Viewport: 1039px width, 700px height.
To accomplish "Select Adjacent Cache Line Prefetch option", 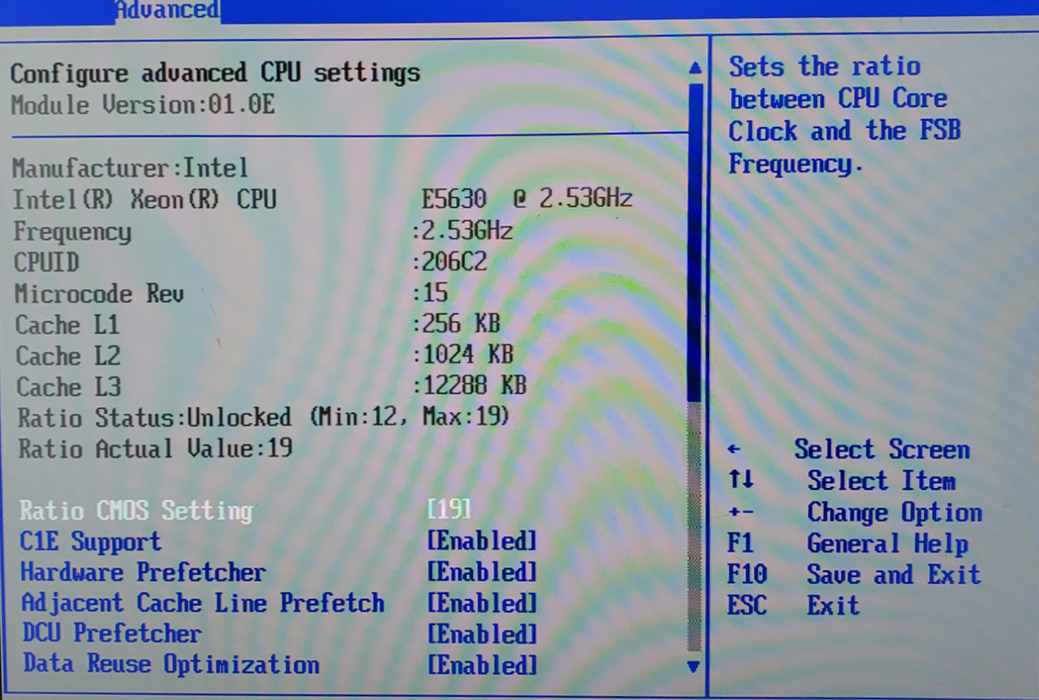I will 203,603.
